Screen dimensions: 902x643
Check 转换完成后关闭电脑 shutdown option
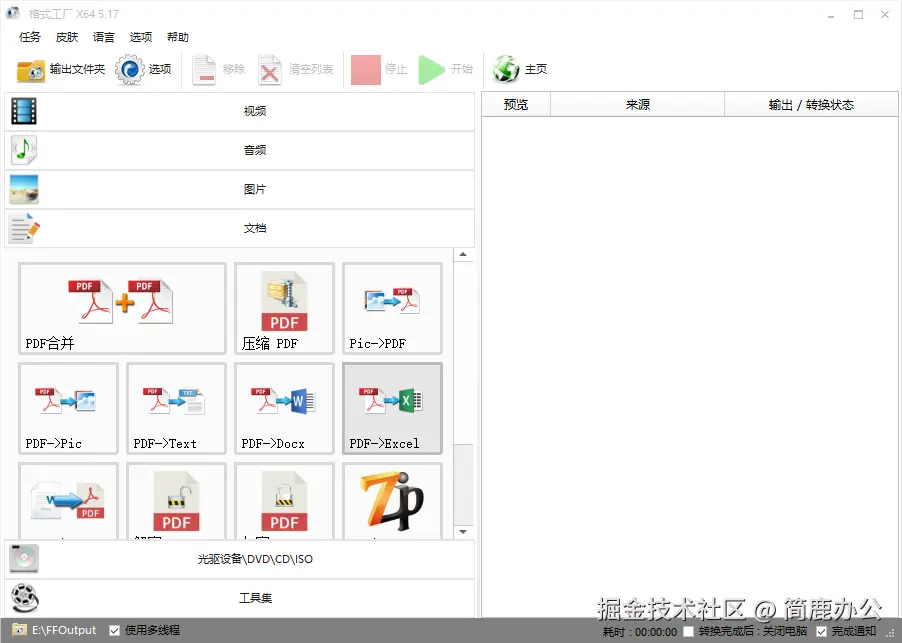(x=689, y=630)
